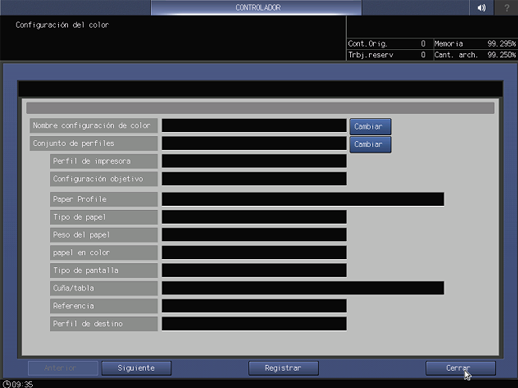Viewport: 518px width, 388px height.
Task: Click the papel en color value field
Action: [254, 252]
